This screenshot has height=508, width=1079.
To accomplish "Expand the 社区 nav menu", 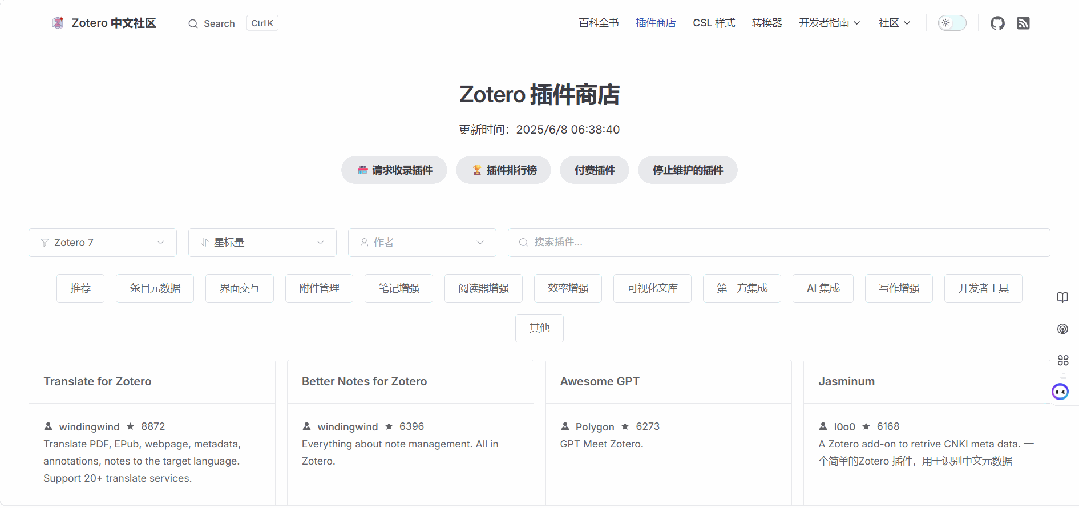I will click(x=895, y=23).
